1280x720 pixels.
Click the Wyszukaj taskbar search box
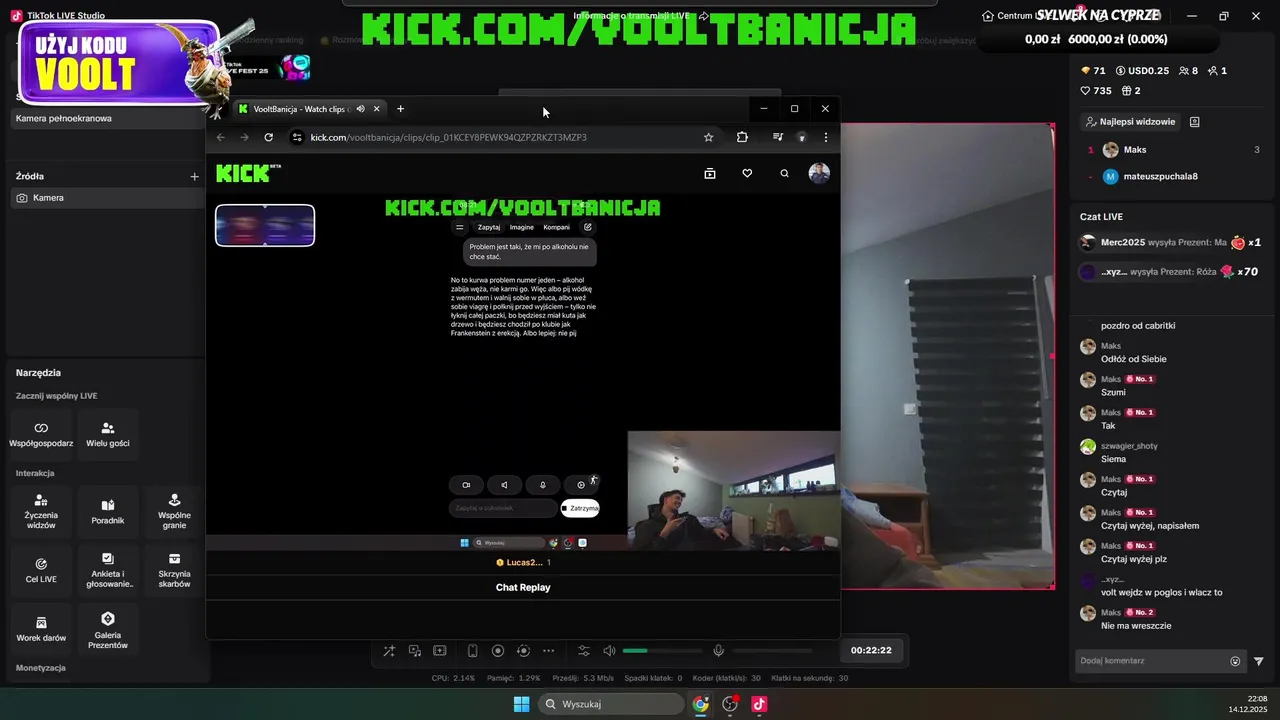pos(612,704)
